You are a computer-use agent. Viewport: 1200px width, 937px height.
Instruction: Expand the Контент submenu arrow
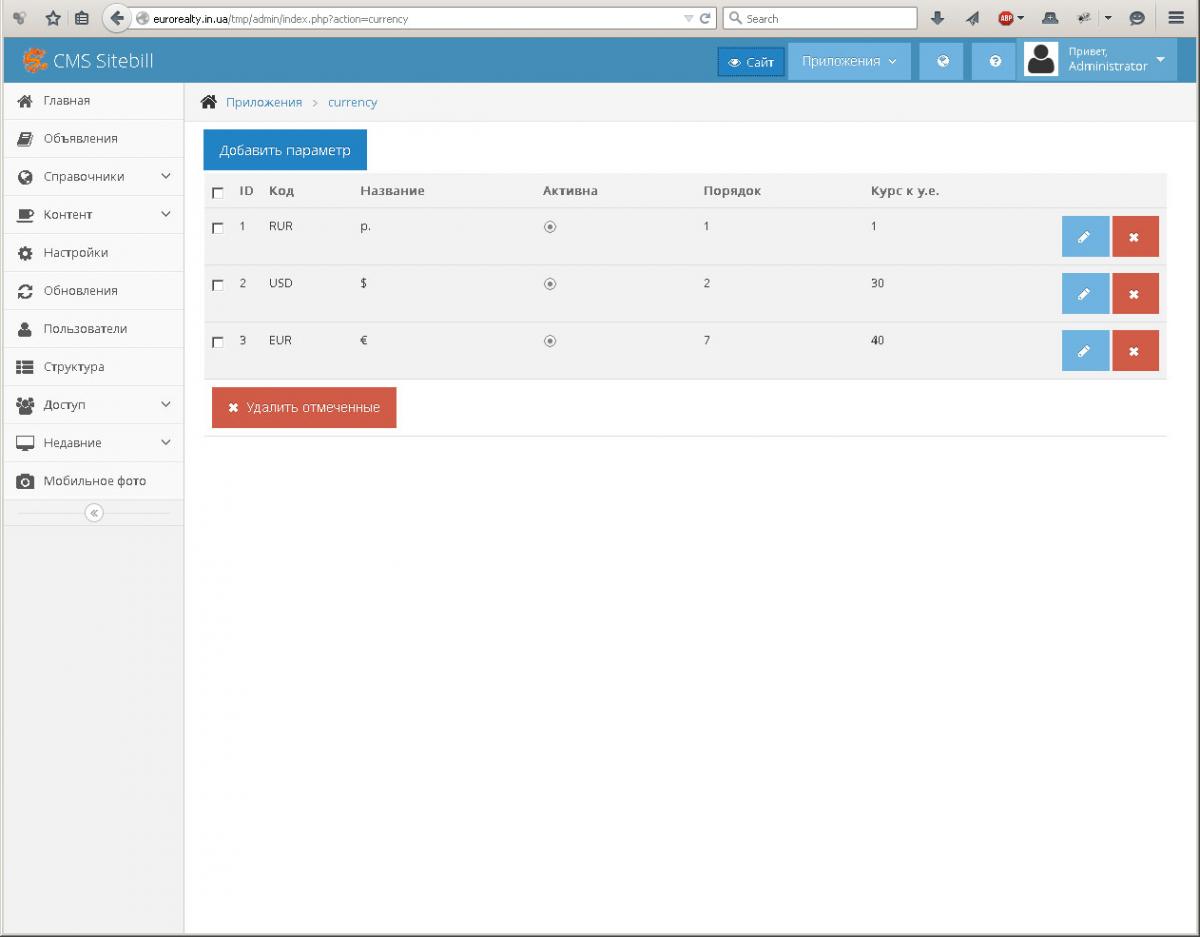coord(166,214)
